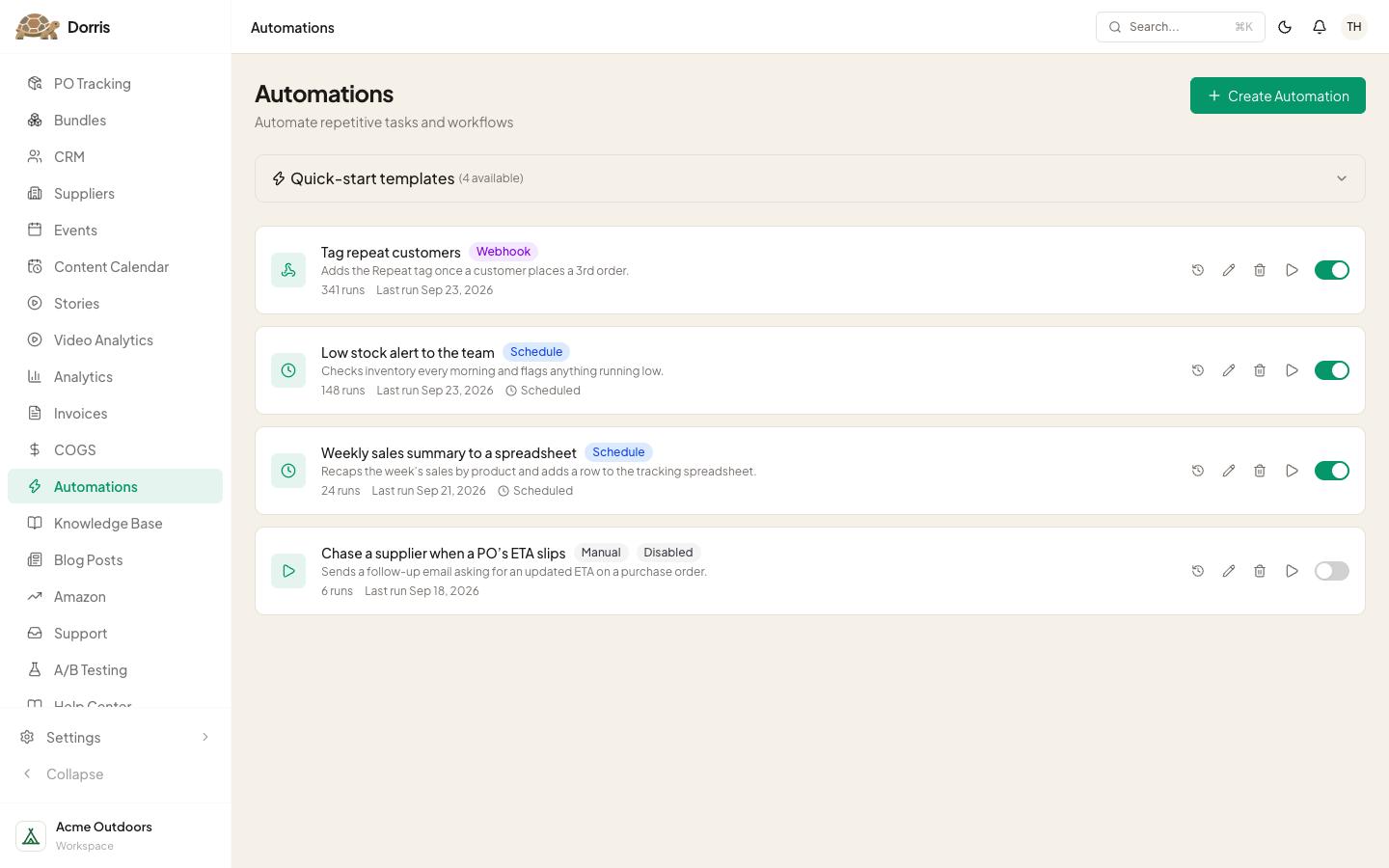Delete the Tag repeat customers automation
Viewport: 1389px width, 868px height.
pos(1260,270)
